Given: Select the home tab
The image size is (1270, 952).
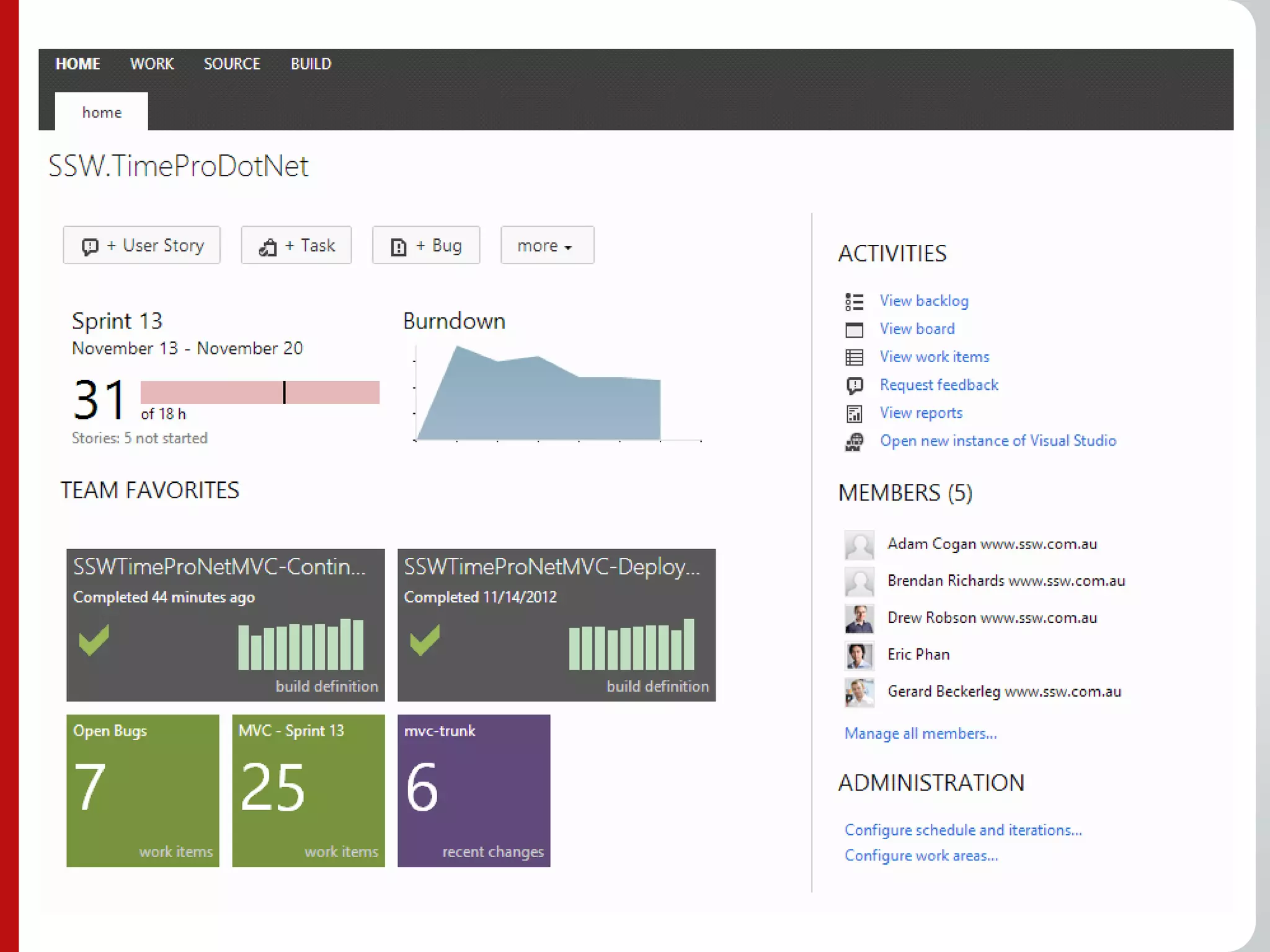Looking at the screenshot, I should [x=102, y=112].
